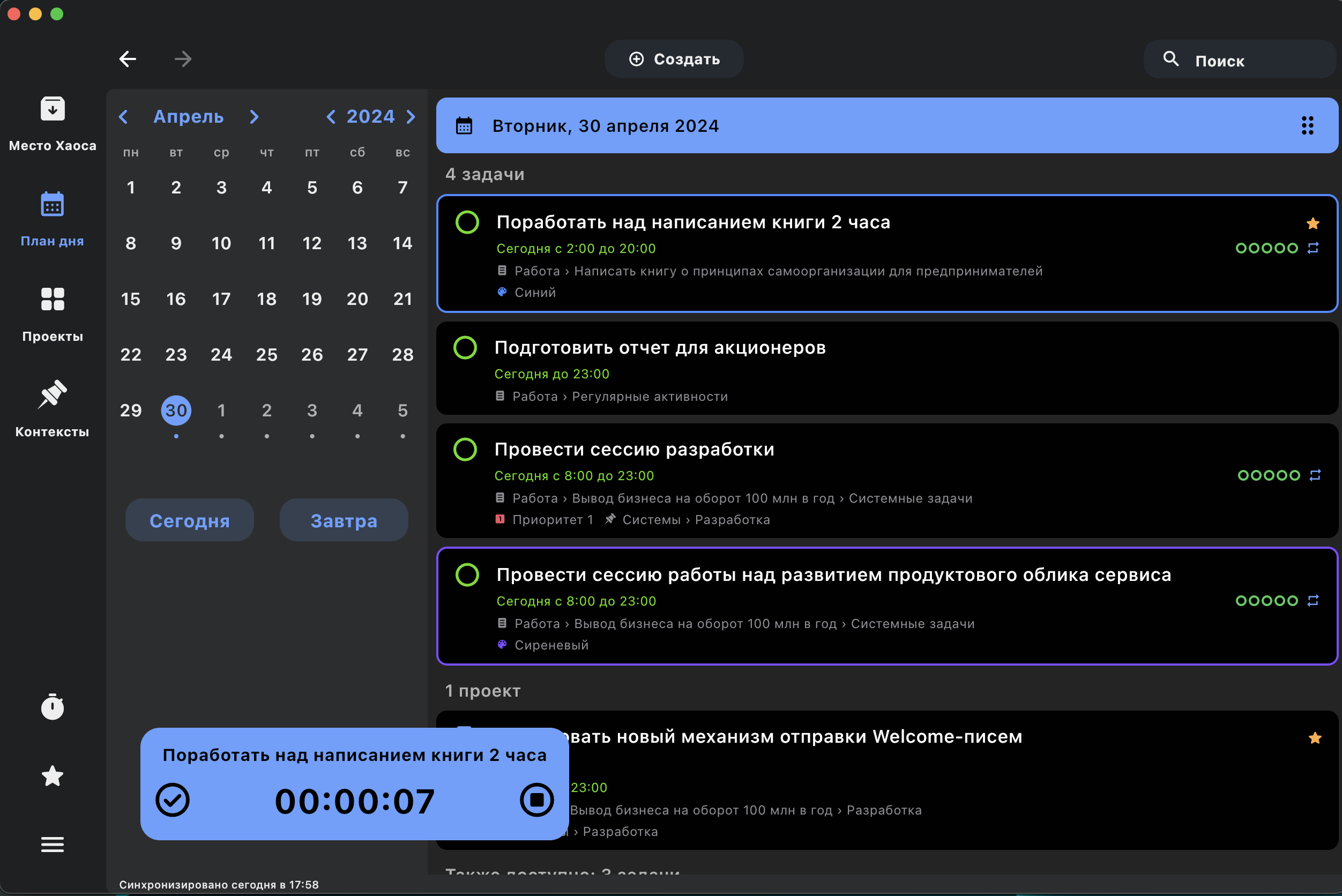This screenshot has width=1342, height=896.
Task: Mark Провести сессию разработки as done
Action: click(465, 449)
